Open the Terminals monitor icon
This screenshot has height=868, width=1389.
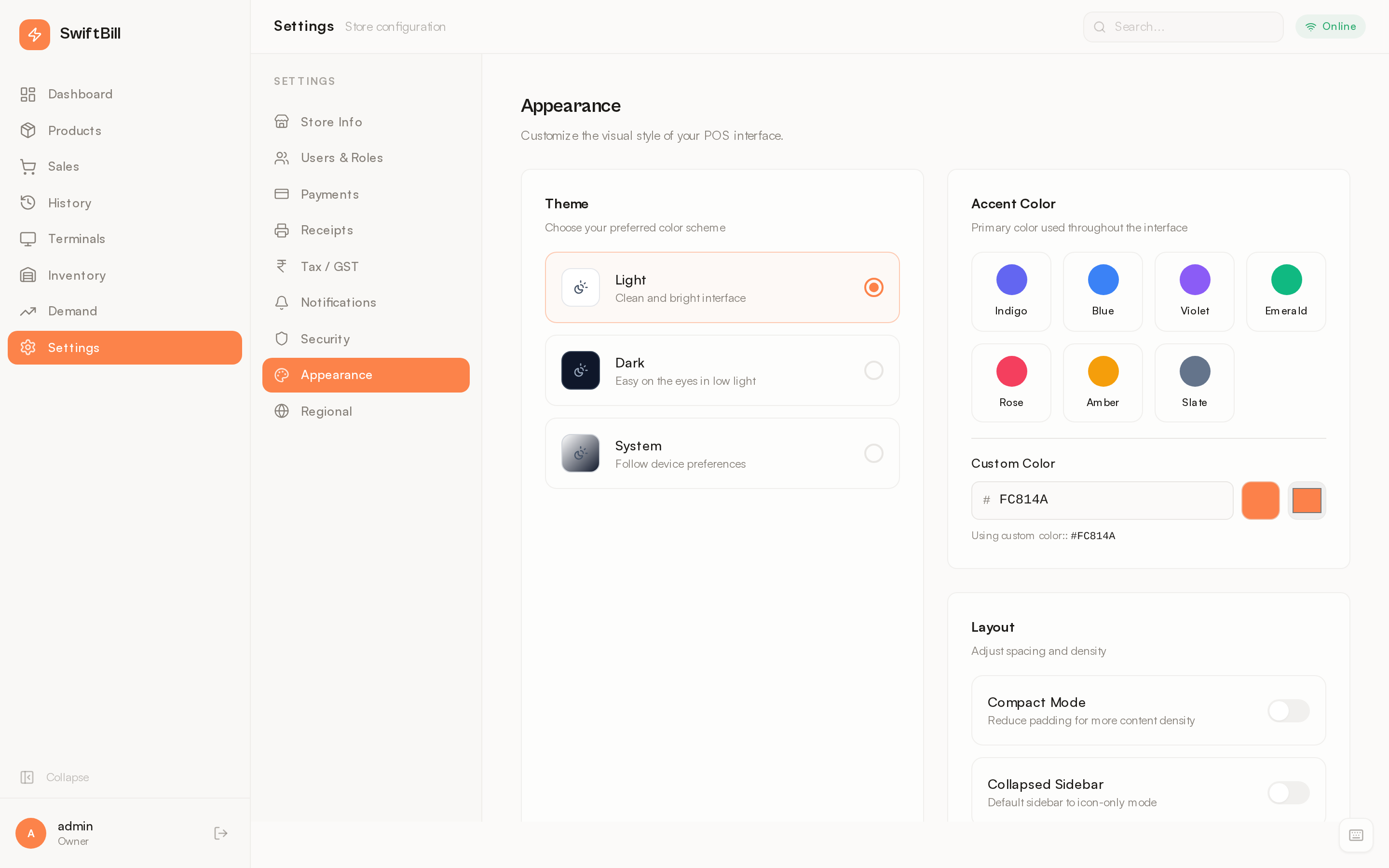click(x=28, y=239)
